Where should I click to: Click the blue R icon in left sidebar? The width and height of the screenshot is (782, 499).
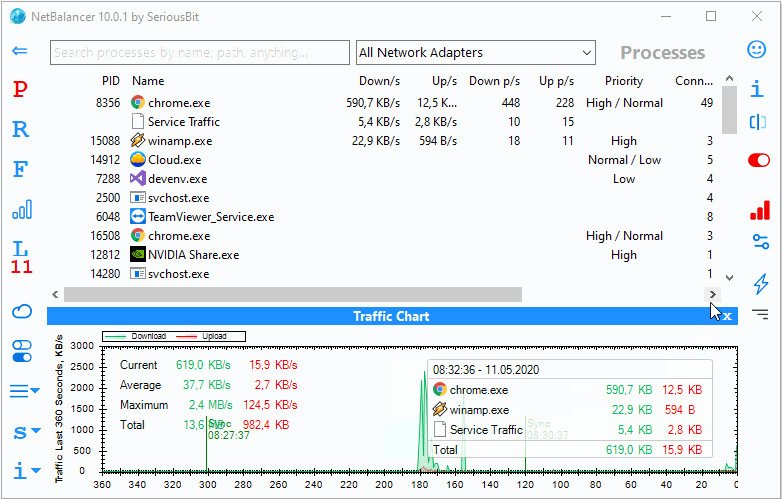click(x=20, y=129)
